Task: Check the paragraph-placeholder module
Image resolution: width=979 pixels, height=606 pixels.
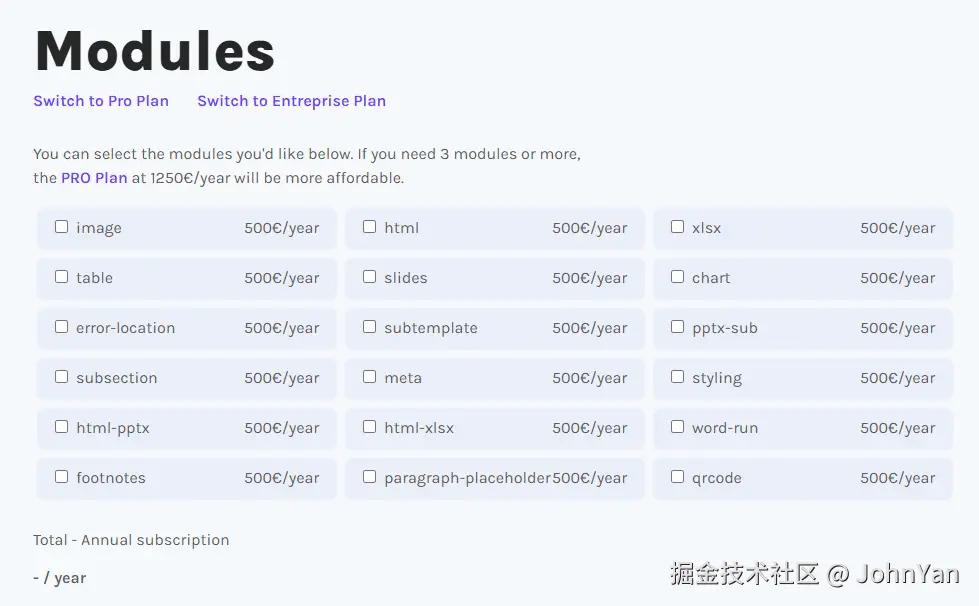Action: click(369, 477)
